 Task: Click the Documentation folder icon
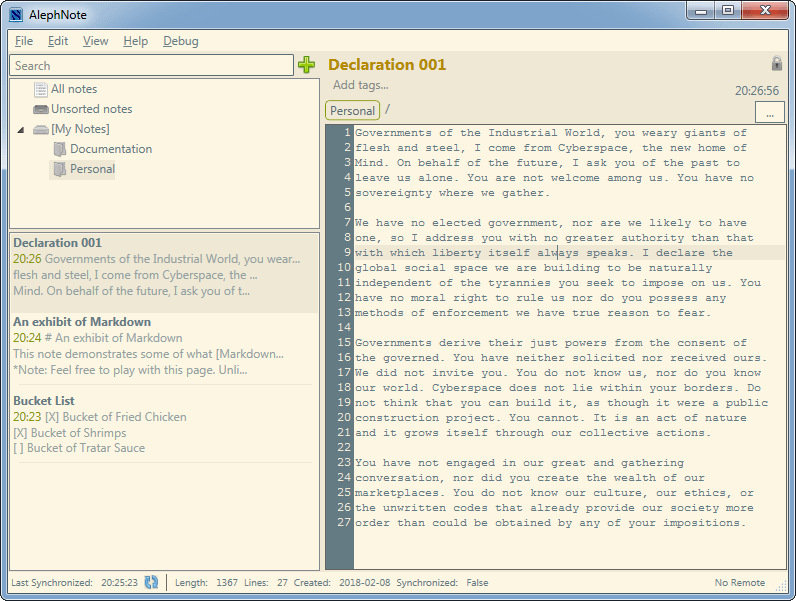(x=60, y=149)
